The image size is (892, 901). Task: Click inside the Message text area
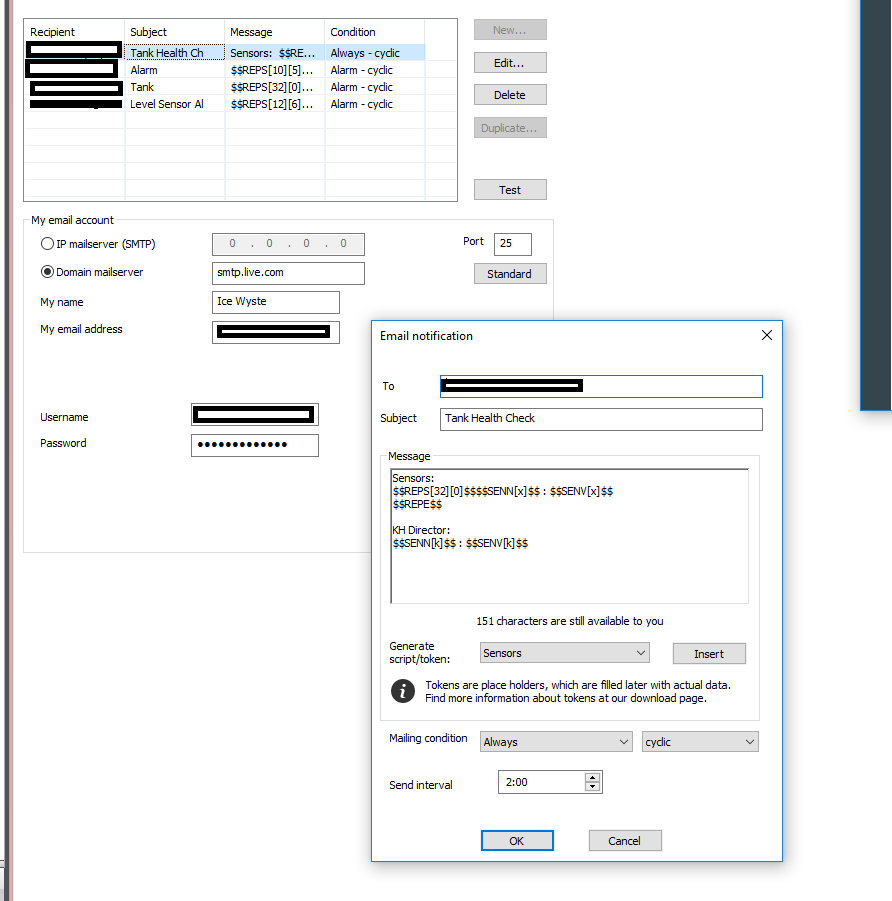[x=570, y=536]
